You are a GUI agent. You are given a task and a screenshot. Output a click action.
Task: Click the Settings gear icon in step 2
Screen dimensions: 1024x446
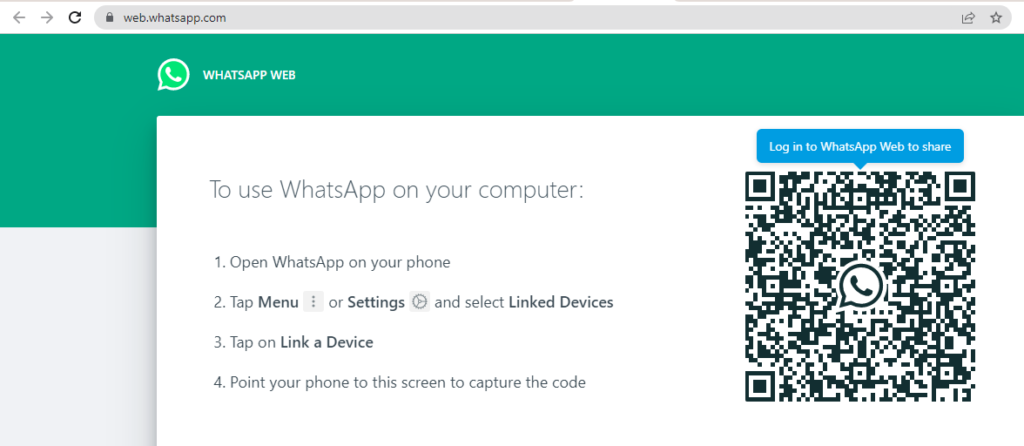(x=420, y=302)
